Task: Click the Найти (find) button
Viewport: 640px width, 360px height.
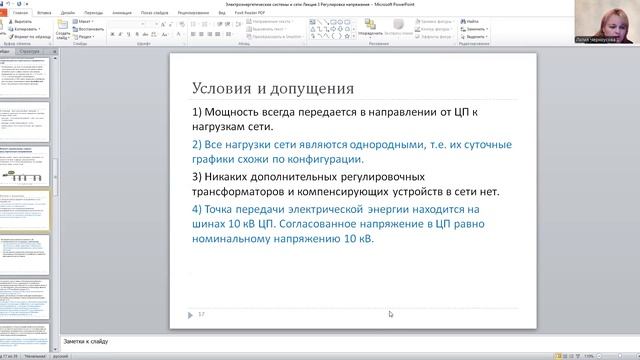Action: 470,21
